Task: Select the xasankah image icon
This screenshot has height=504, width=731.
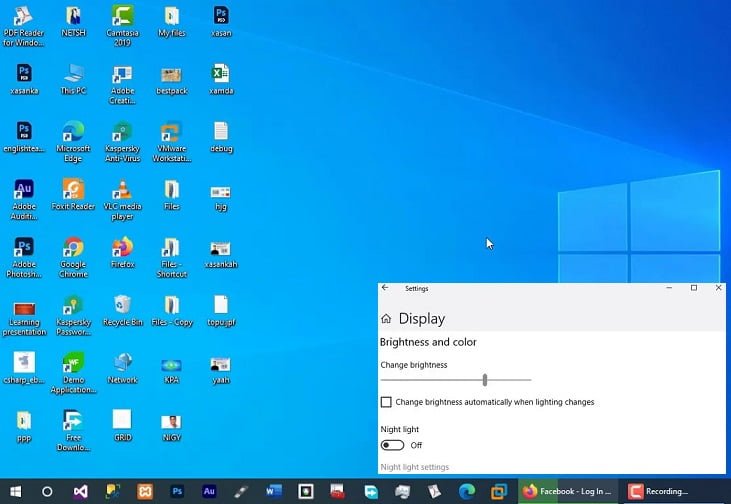Action: click(x=221, y=253)
